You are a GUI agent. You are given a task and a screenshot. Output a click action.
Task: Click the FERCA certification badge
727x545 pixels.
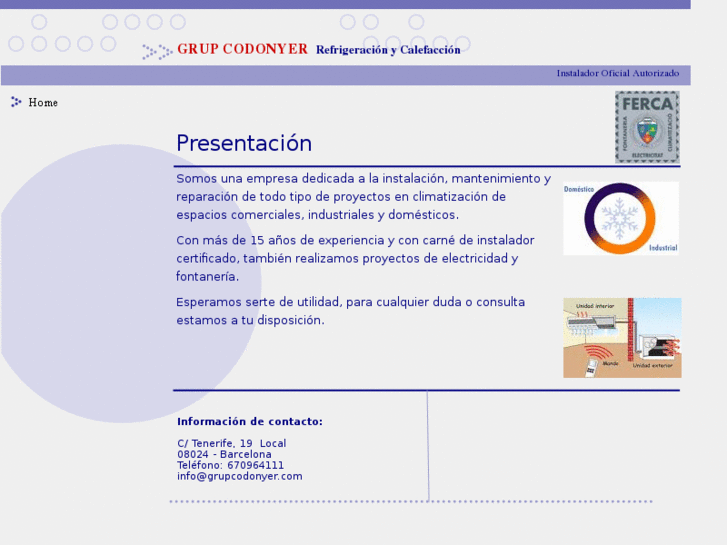[x=647, y=127]
